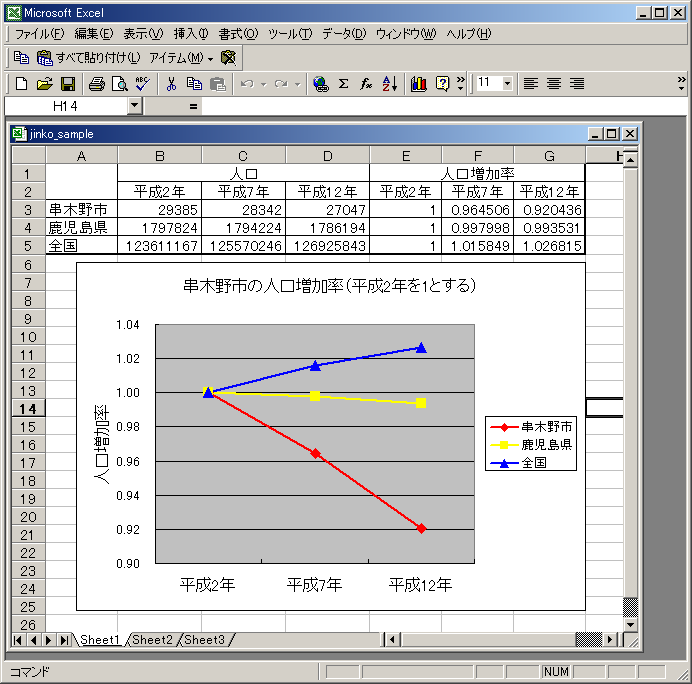Click the horizontal scrollbar left arrow
The width and height of the screenshot is (692, 684).
tap(392, 639)
